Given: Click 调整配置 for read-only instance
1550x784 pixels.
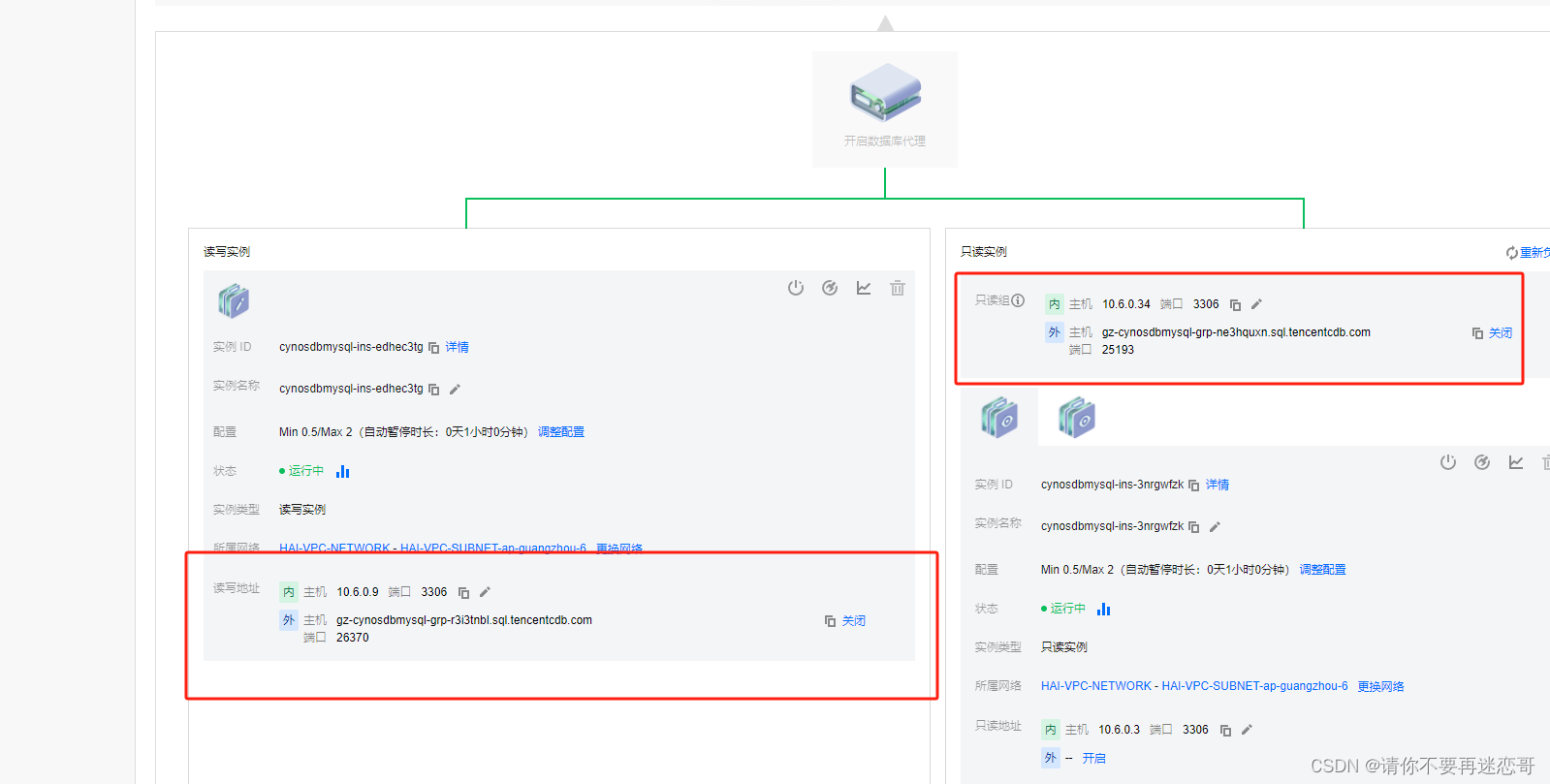Looking at the screenshot, I should (1323, 570).
